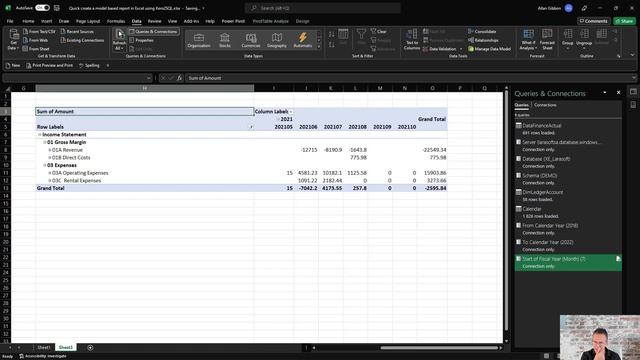Apply the Stocks data type
Screen dimensions: 640x360
coord(225,40)
